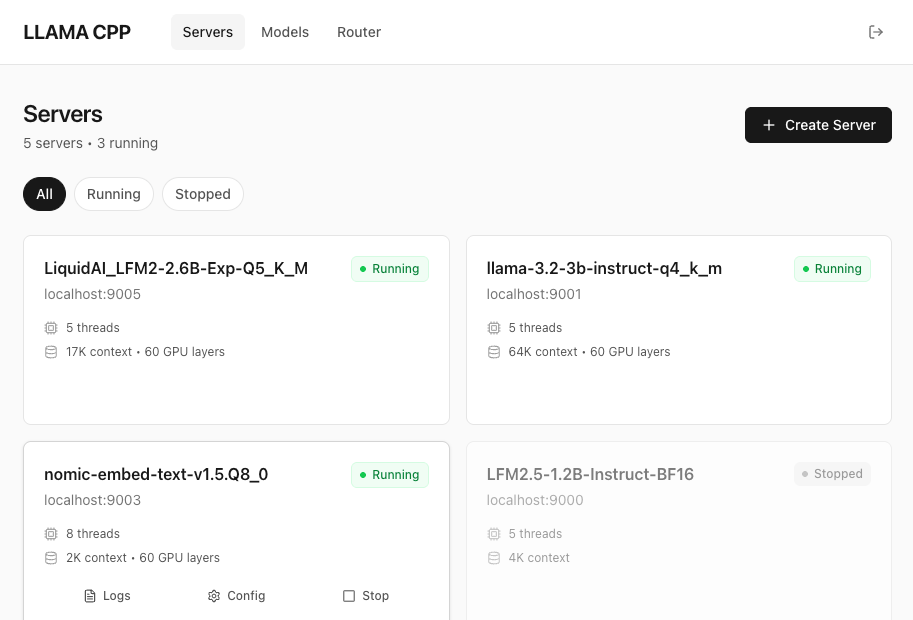The image size is (913, 620).
Task: Click the Stopped status badge on LFM2.5-1.2B server
Action: point(831,473)
